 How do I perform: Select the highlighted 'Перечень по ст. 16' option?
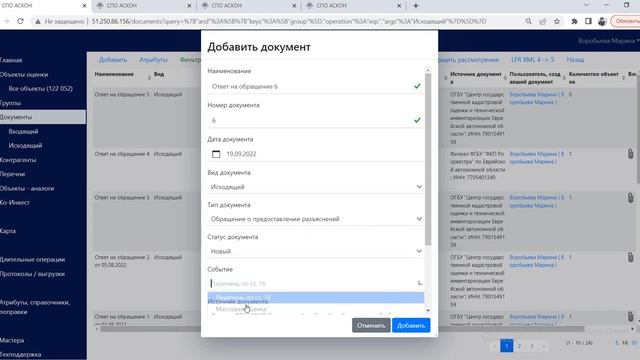(x=316, y=298)
